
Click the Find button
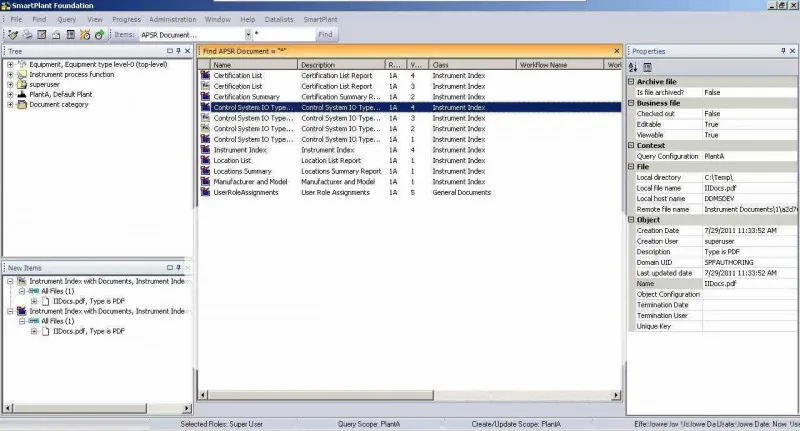(326, 35)
